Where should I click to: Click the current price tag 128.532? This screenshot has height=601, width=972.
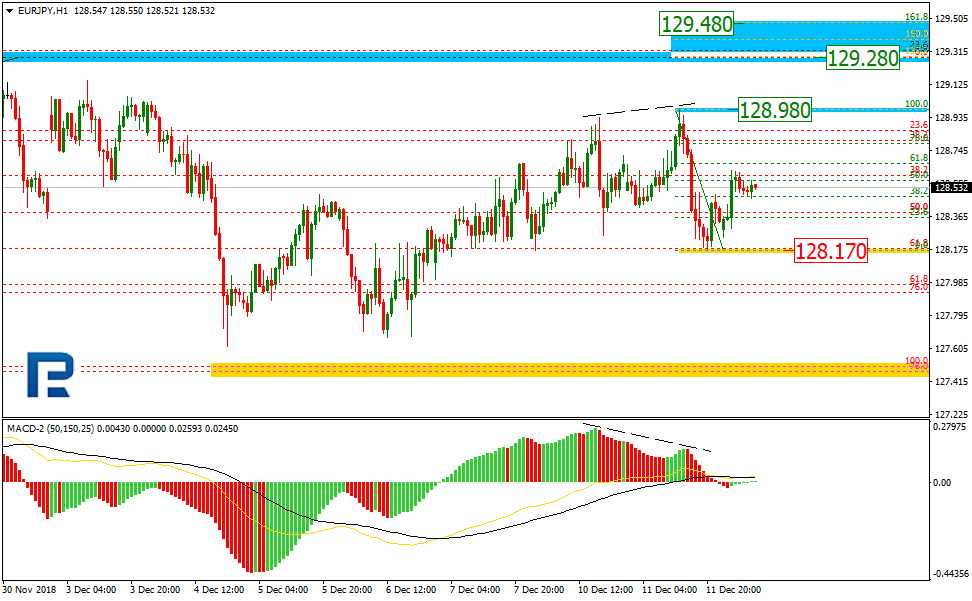click(951, 188)
